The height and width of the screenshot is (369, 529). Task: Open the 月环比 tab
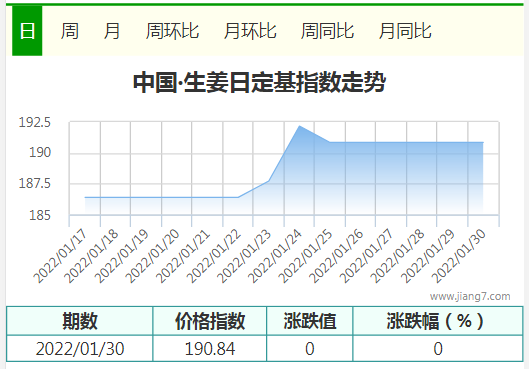(x=250, y=31)
